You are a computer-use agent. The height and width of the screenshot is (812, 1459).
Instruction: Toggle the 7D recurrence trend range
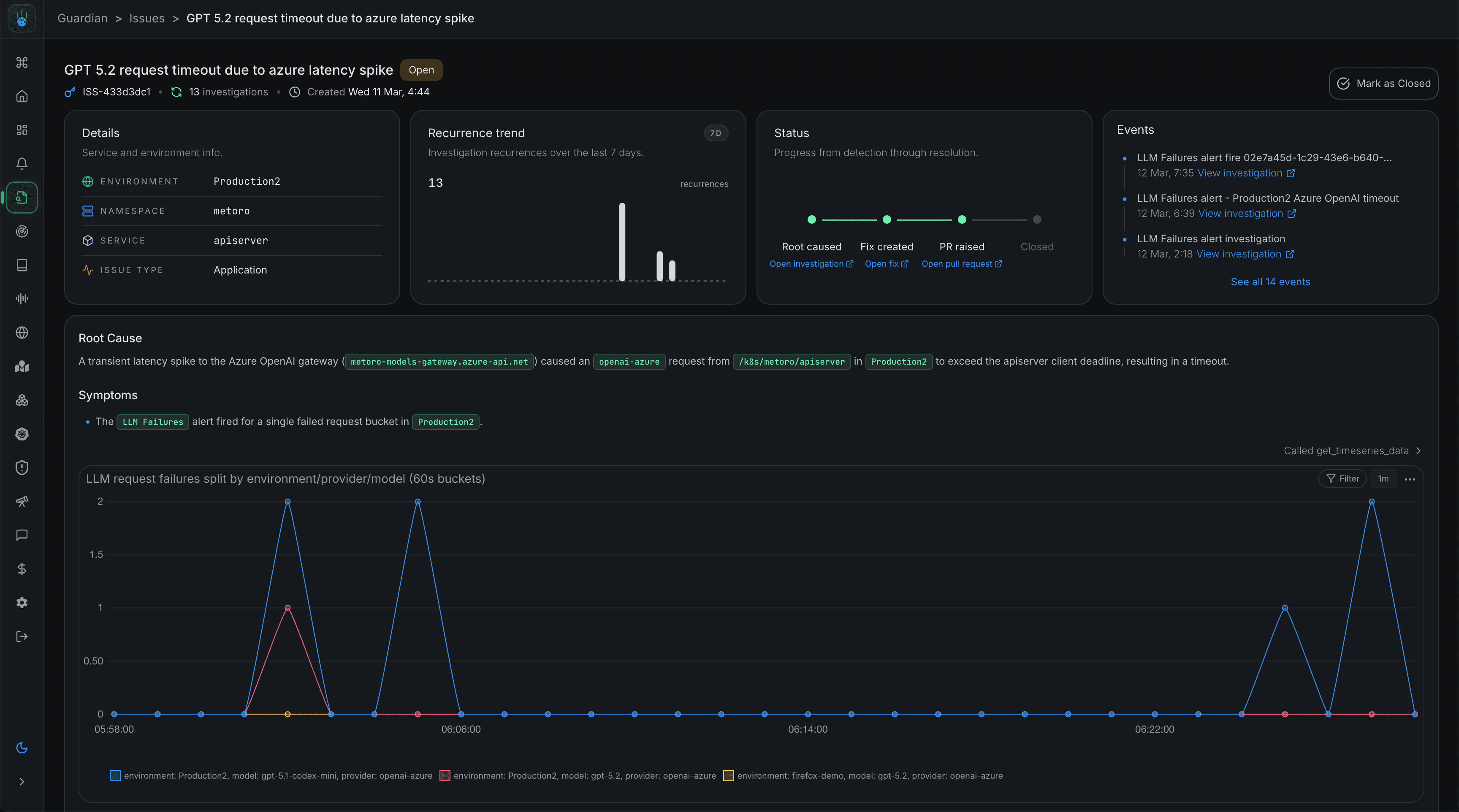[x=715, y=133]
